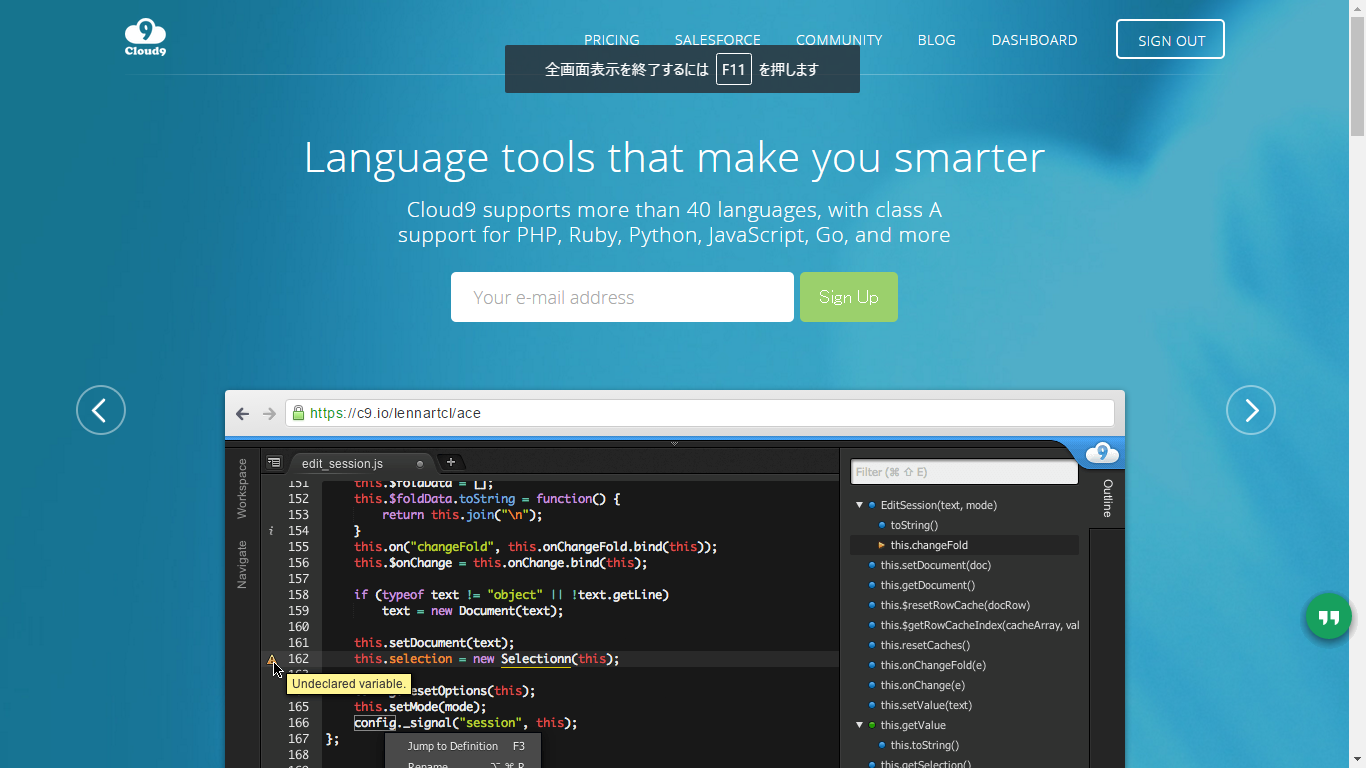Screen dimensions: 1366x768
Task: Open the editor tab list menu icon
Action: point(274,462)
